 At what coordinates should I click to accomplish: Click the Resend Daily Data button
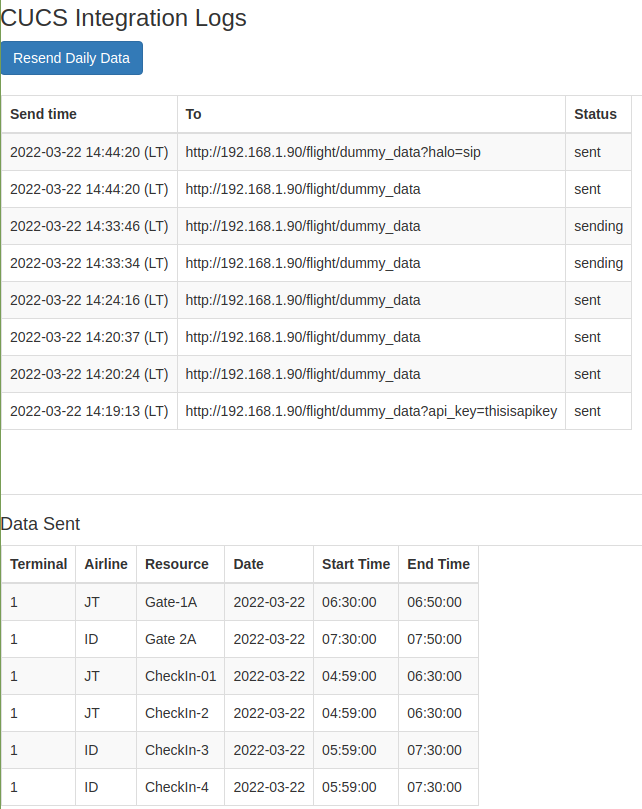click(71, 58)
